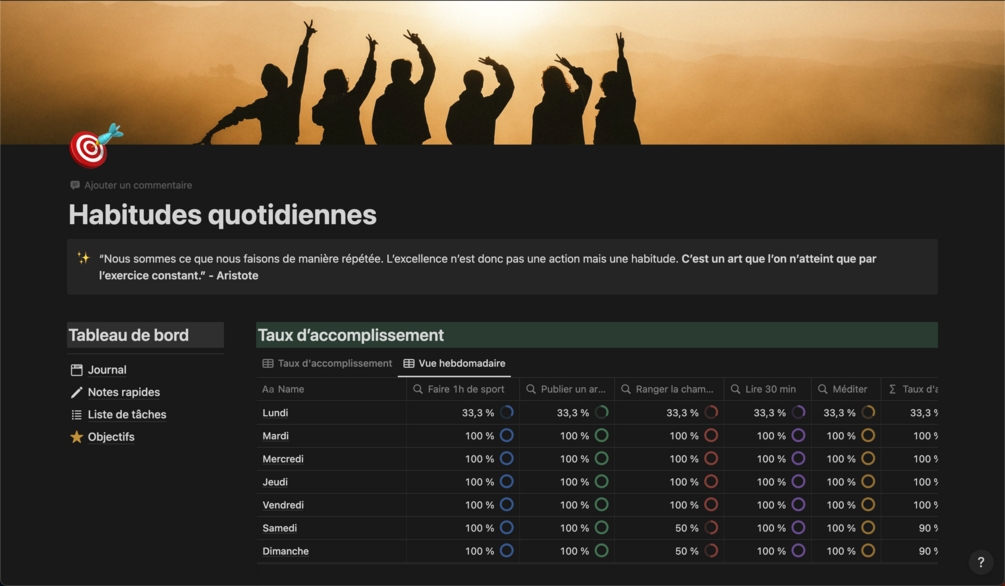The width and height of the screenshot is (1005, 586).
Task: Click the Aa icon in Name header
Action: 268,389
